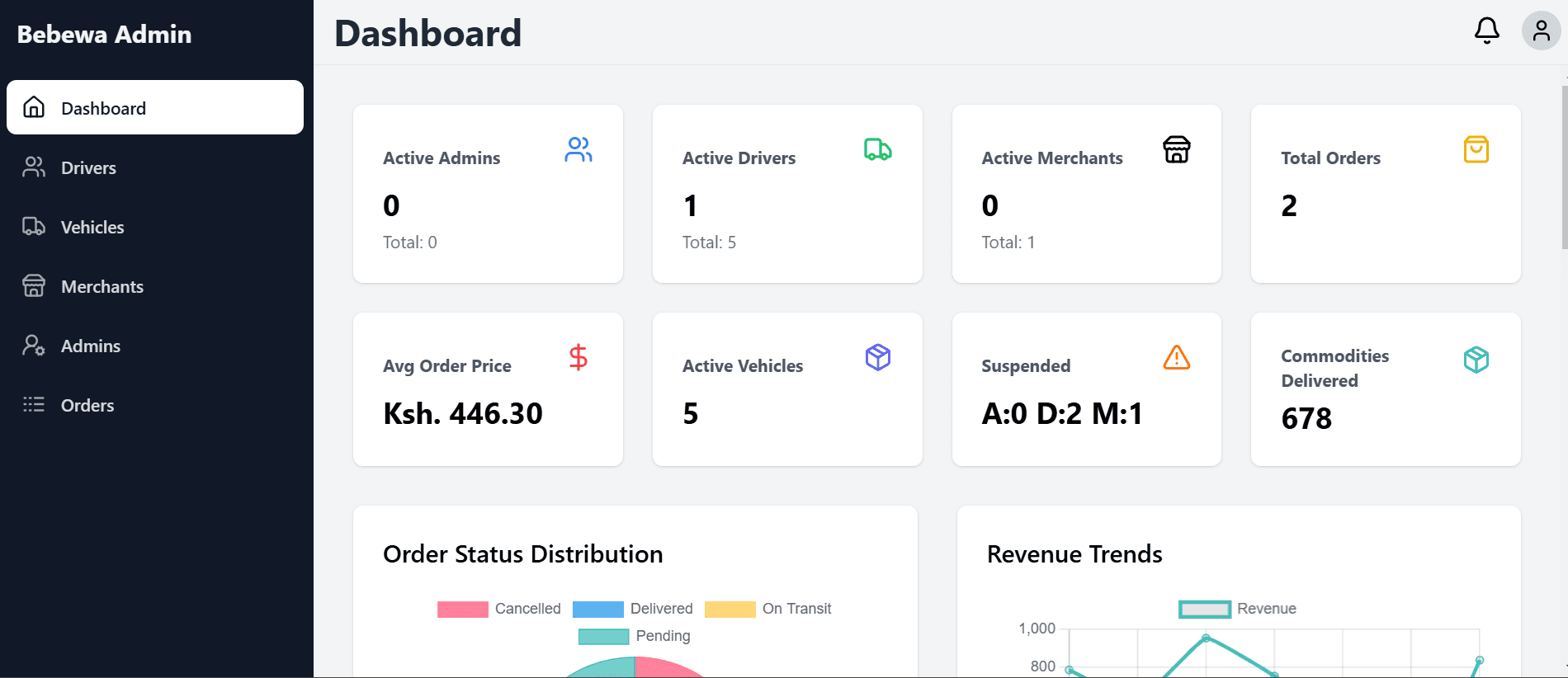Click the A:0 D:2 M:1 value
This screenshot has width=1568, height=678.
click(x=1062, y=413)
